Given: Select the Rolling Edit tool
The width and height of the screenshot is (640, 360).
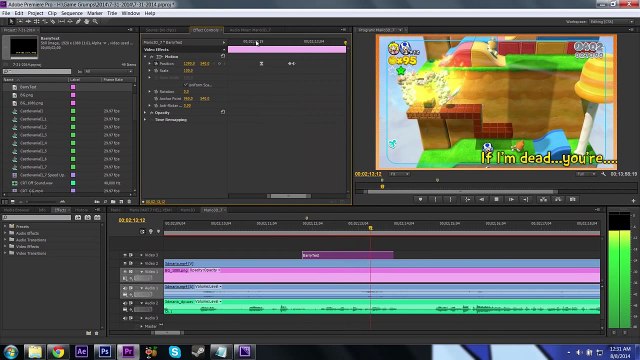Looking at the screenshot, I should (x=36, y=22).
